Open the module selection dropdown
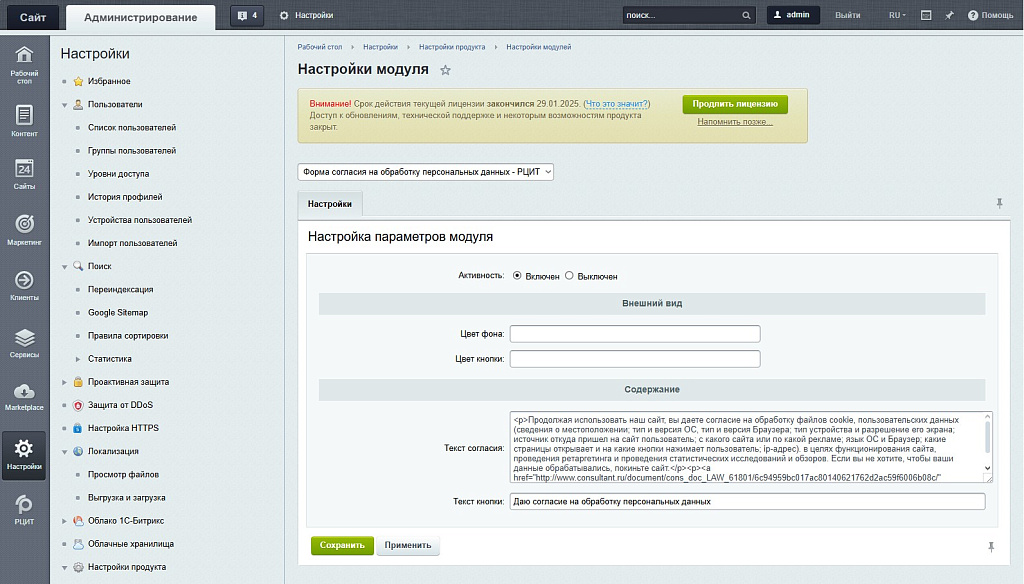Image resolution: width=1024 pixels, height=584 pixels. pyautogui.click(x=424, y=170)
